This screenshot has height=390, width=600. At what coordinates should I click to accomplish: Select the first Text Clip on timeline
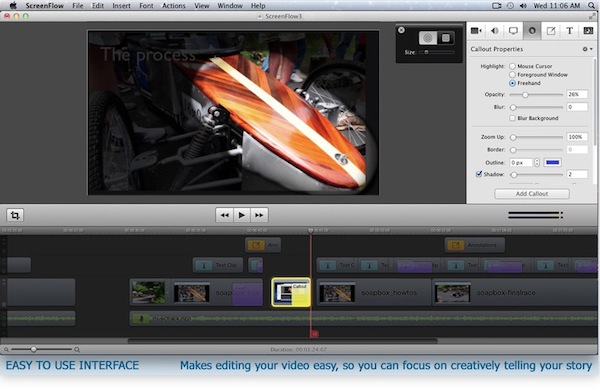(218, 265)
